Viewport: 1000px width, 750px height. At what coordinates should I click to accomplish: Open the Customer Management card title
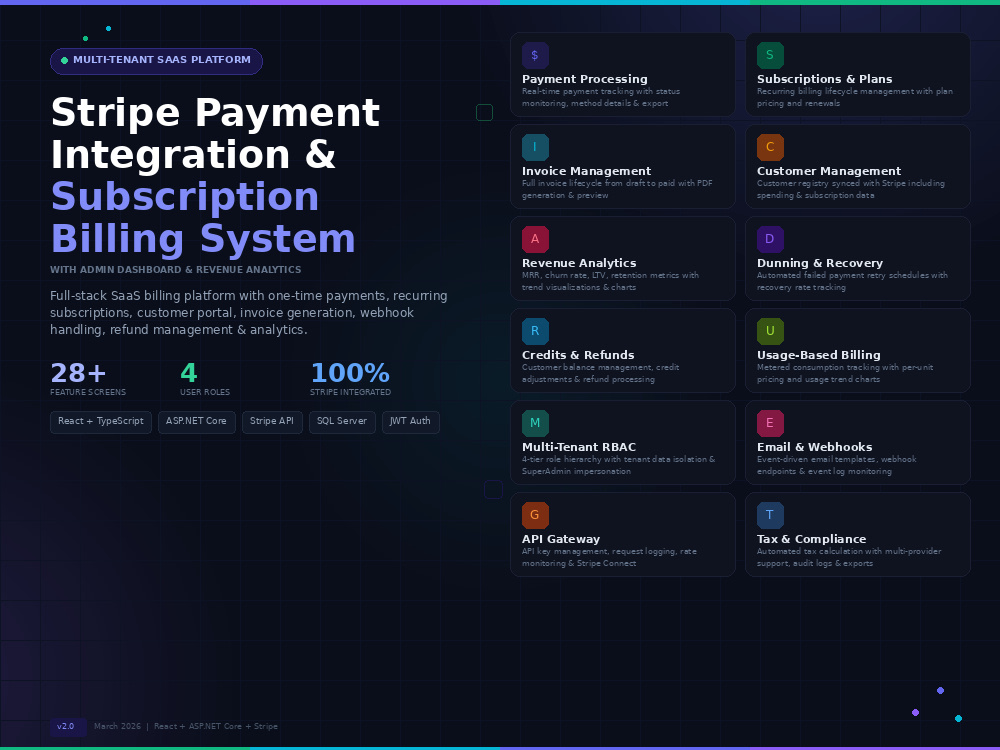click(x=829, y=171)
